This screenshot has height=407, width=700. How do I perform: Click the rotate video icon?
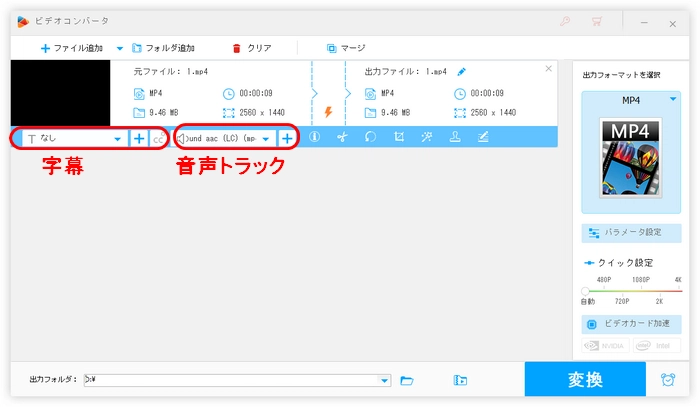click(370, 138)
